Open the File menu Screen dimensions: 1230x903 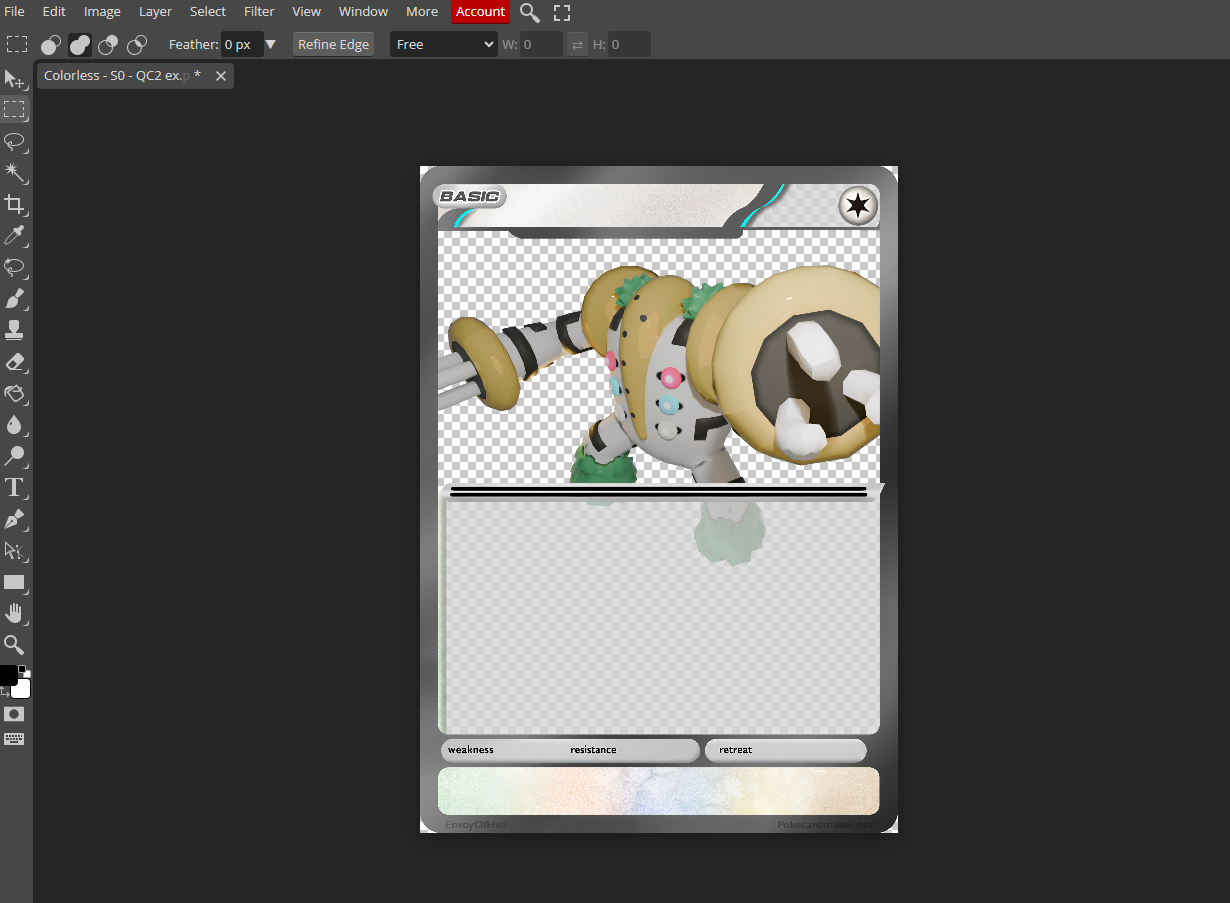click(15, 12)
